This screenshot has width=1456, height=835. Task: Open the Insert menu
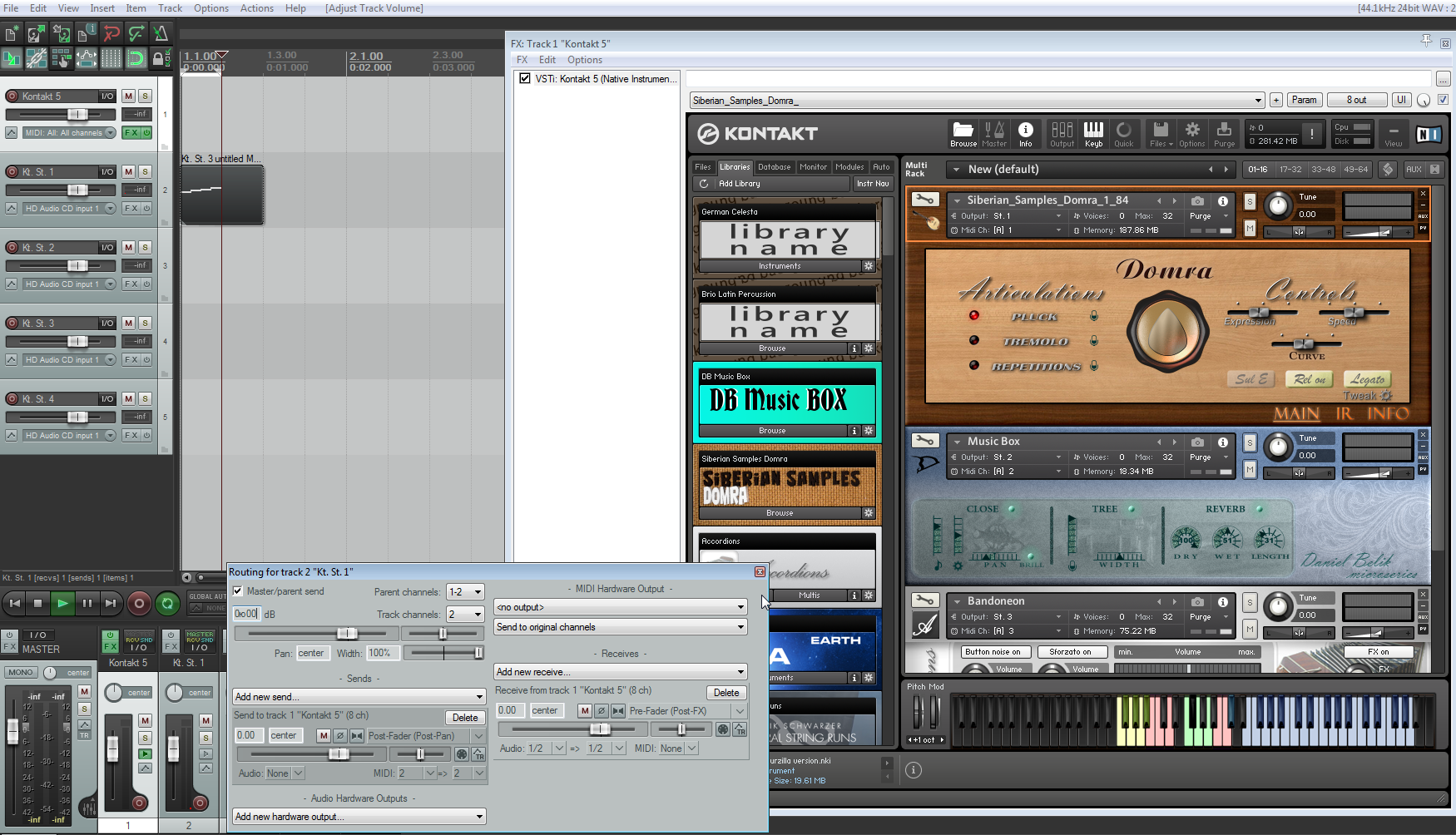102,8
